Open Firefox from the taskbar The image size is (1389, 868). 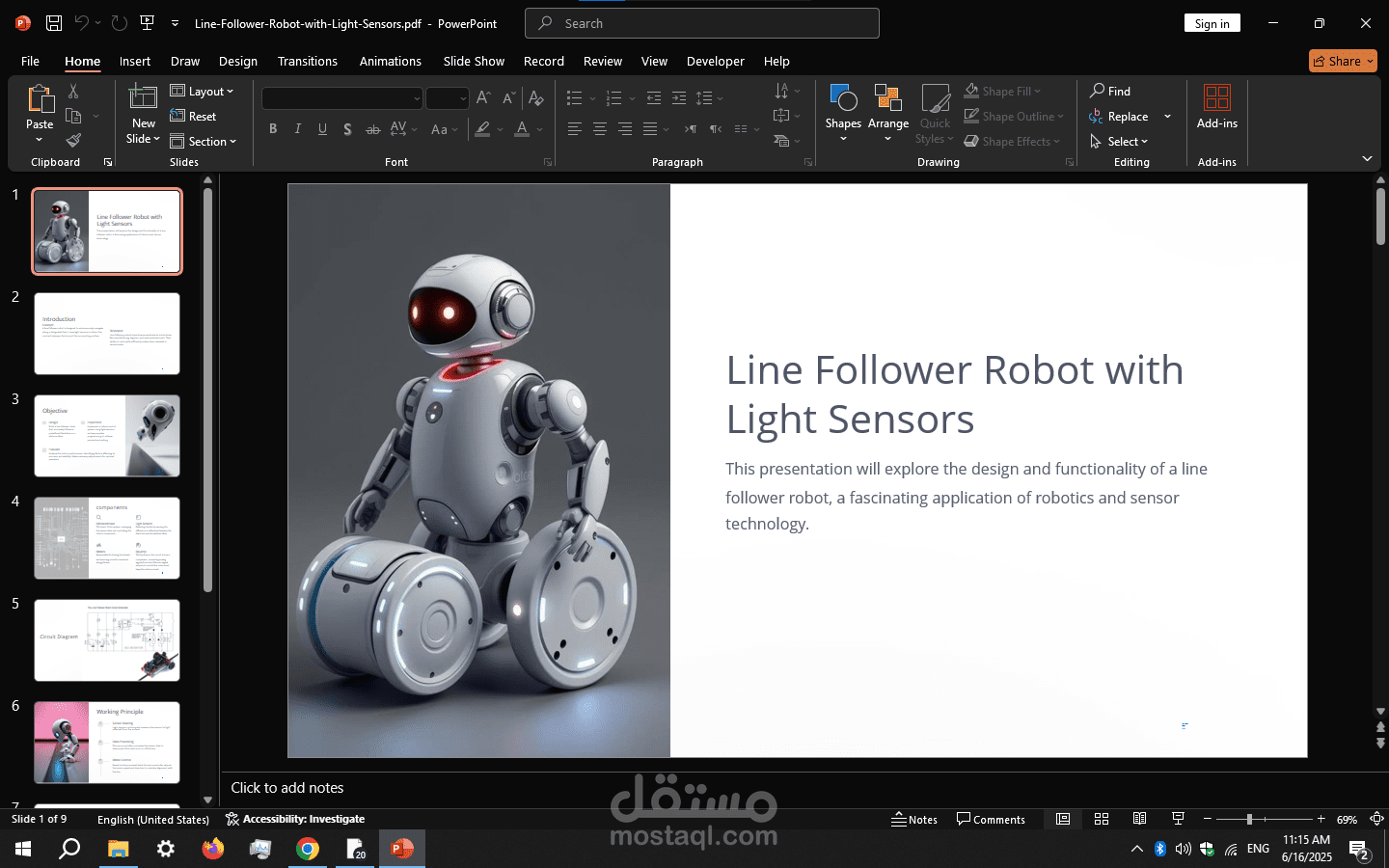pos(213,849)
